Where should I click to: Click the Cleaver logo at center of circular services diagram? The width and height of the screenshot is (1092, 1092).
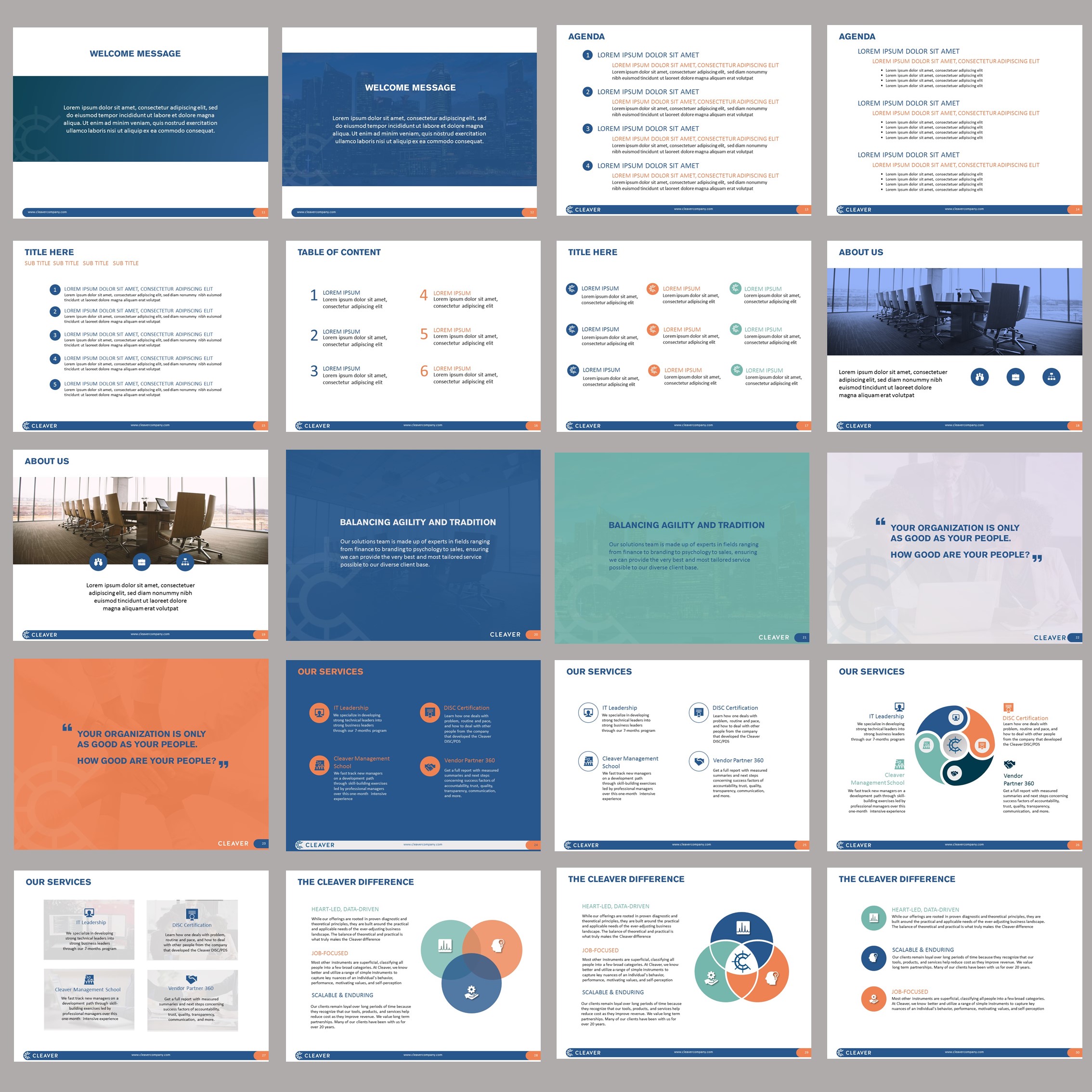pos(955,745)
